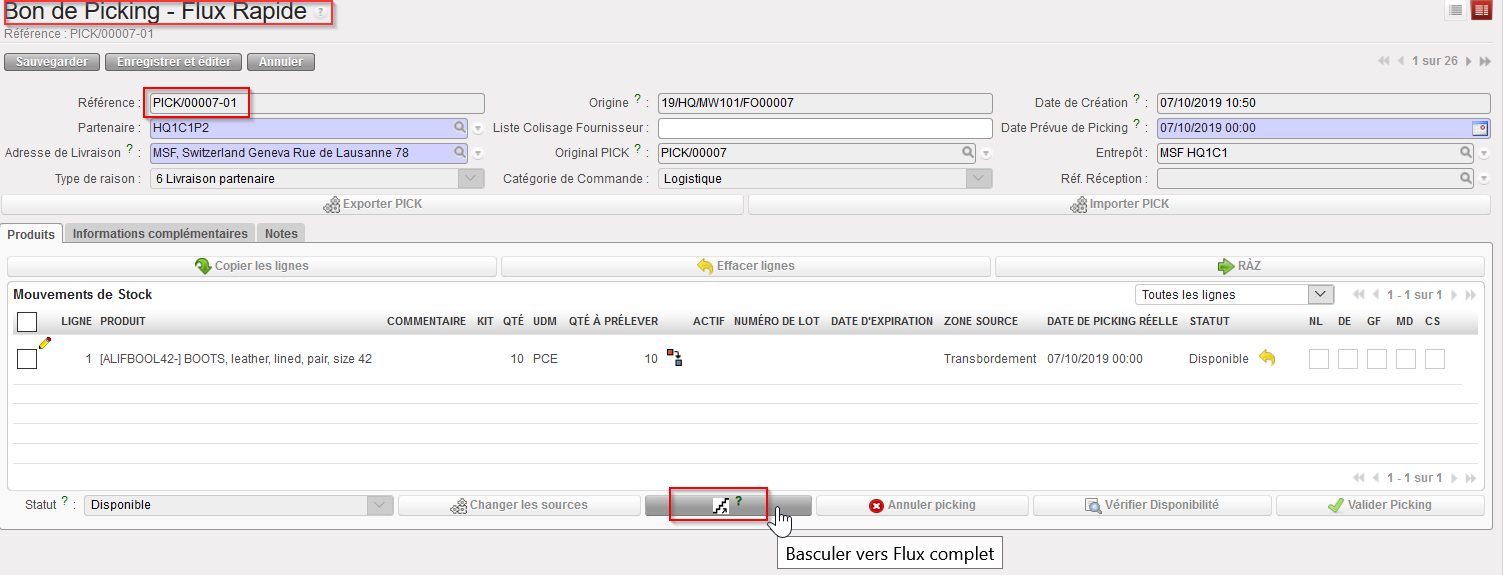This screenshot has width=1503, height=575.
Task: Click Sauvegarder button
Action: point(52,61)
